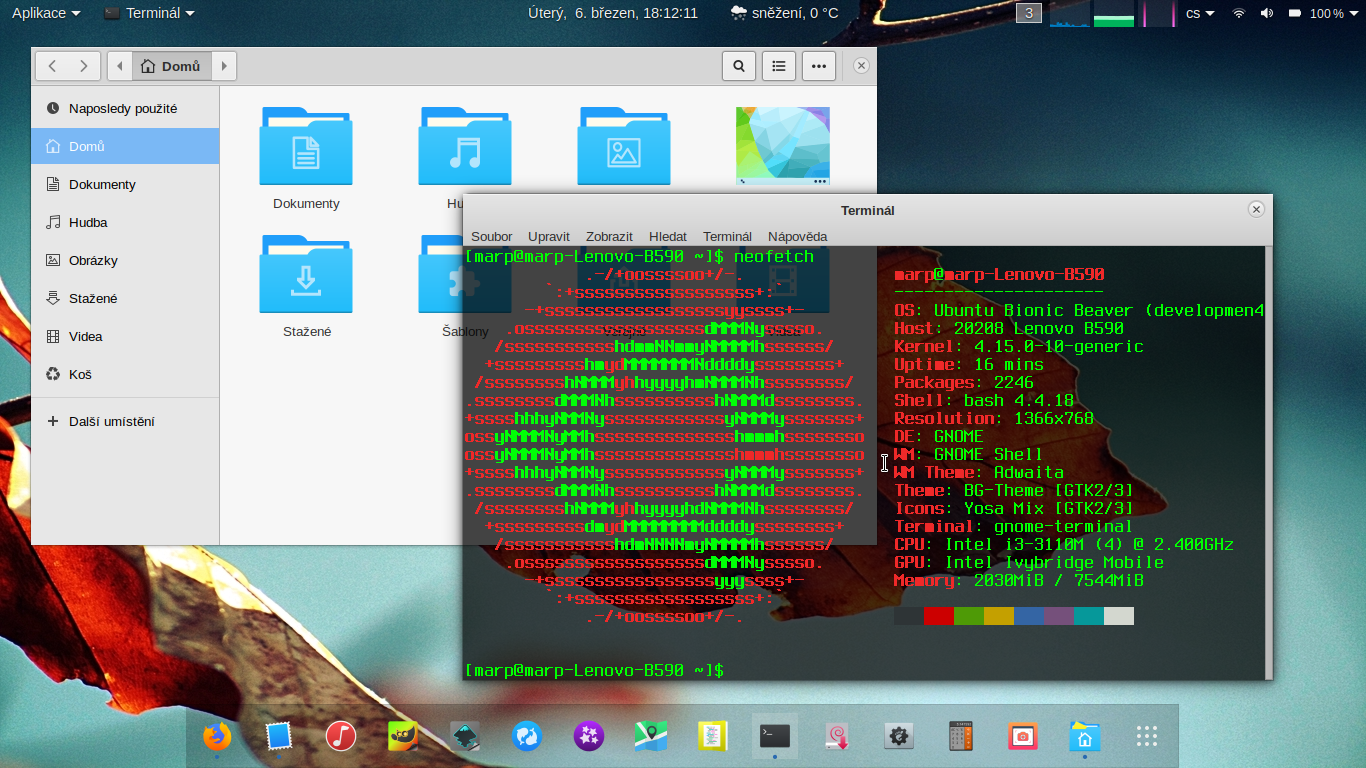Screen dimensions: 1366x768
Task: Go back in Files navigation
Action: (x=52, y=66)
